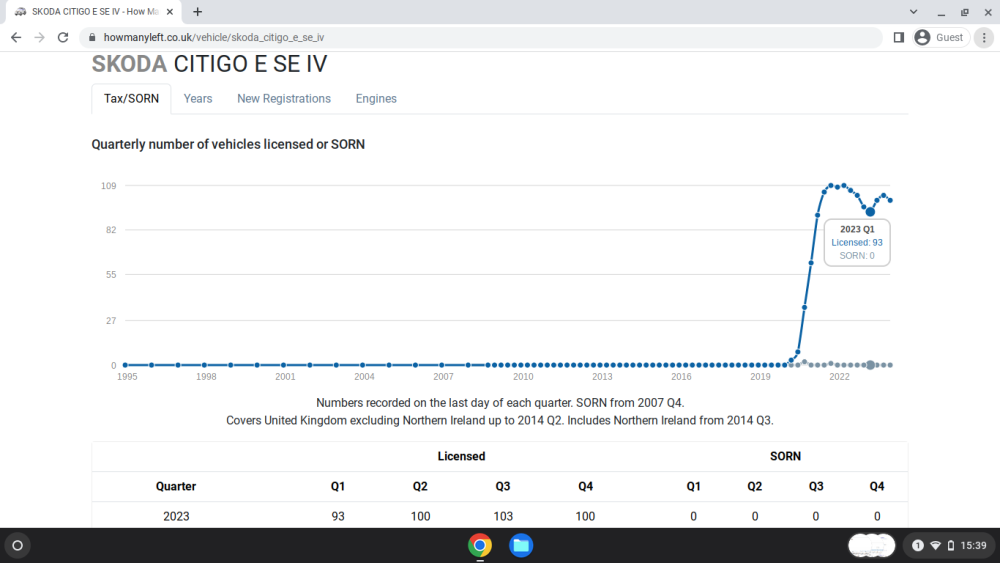Image resolution: width=1000 pixels, height=563 pixels.
Task: Switch to the Tax/SORN tab
Action: (131, 99)
